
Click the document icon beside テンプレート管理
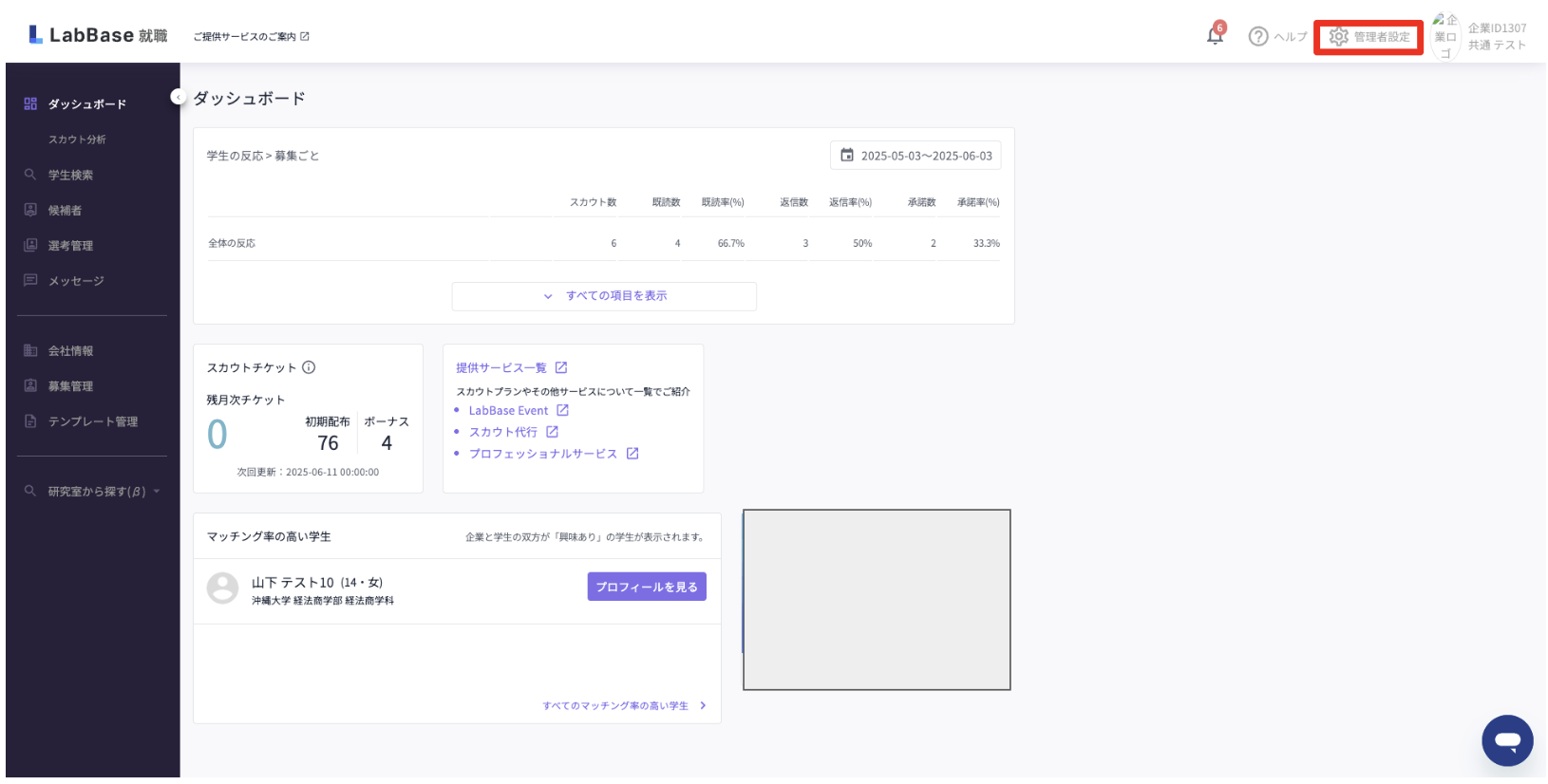coord(30,420)
